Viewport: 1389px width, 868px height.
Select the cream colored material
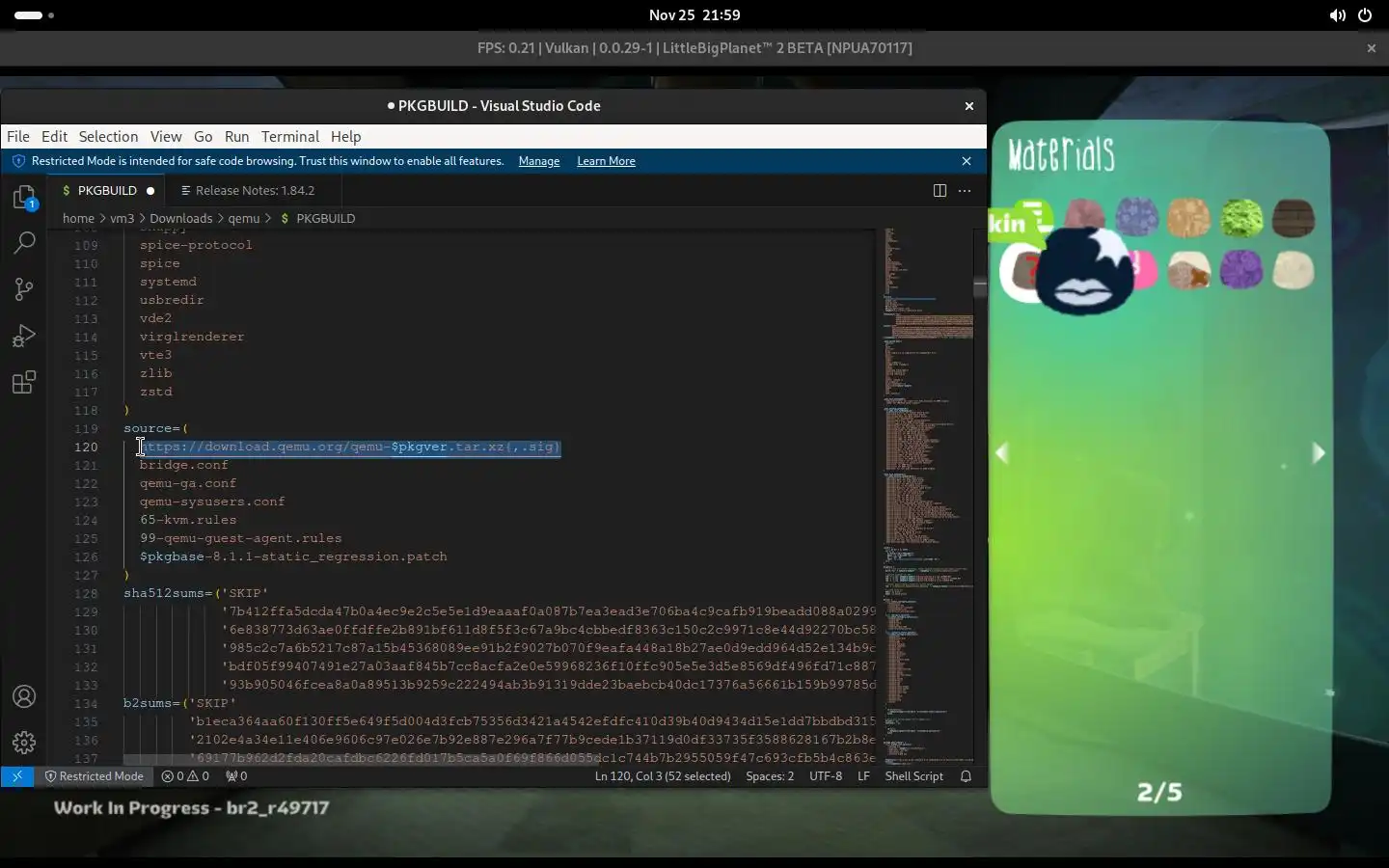[1294, 269]
